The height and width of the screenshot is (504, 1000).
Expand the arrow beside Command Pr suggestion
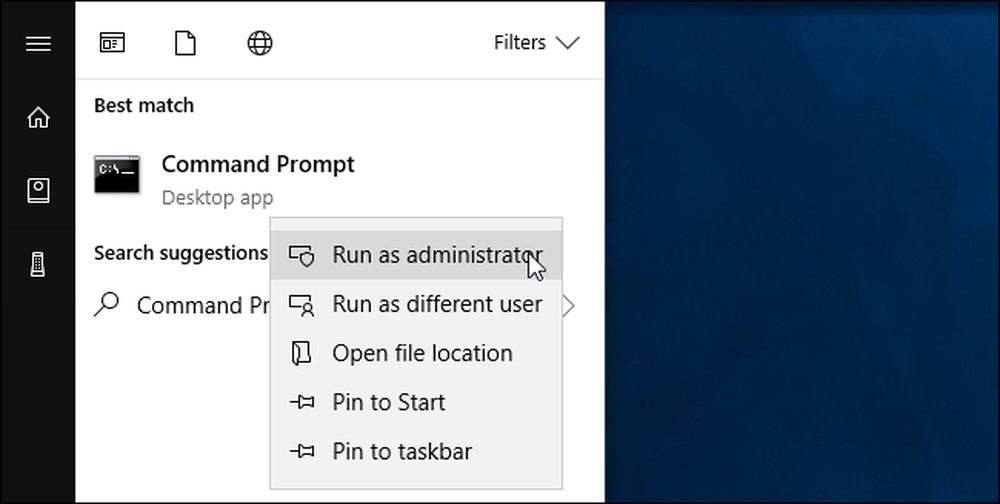tap(569, 306)
